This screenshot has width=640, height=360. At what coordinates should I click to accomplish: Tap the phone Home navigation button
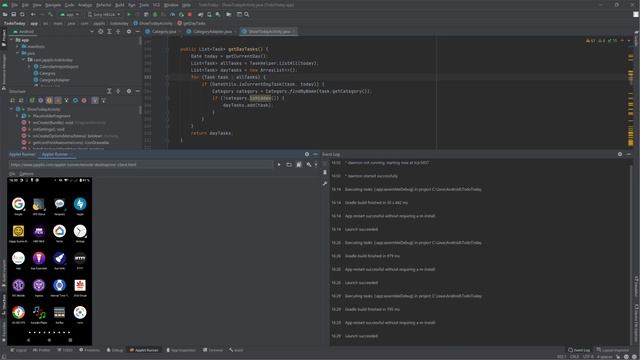(49, 340)
